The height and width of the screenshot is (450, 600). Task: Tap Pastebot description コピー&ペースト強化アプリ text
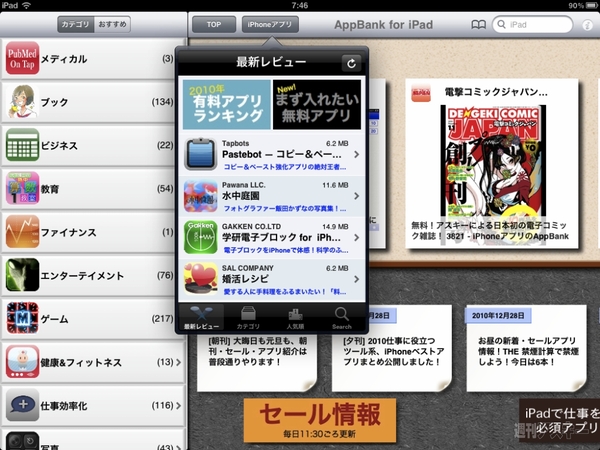tap(285, 167)
